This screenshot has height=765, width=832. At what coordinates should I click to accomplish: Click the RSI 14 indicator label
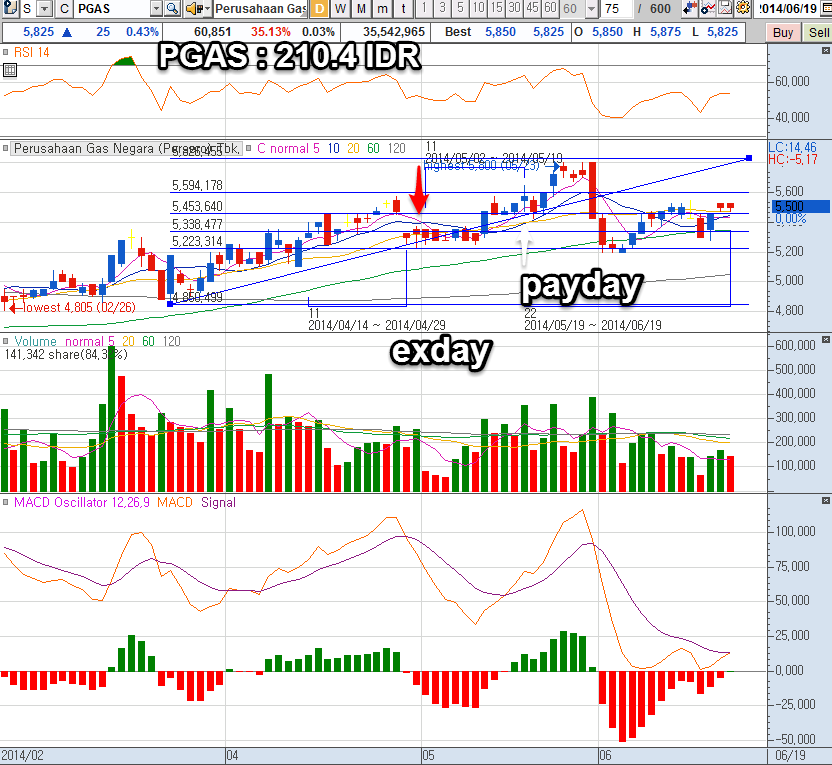point(31,52)
